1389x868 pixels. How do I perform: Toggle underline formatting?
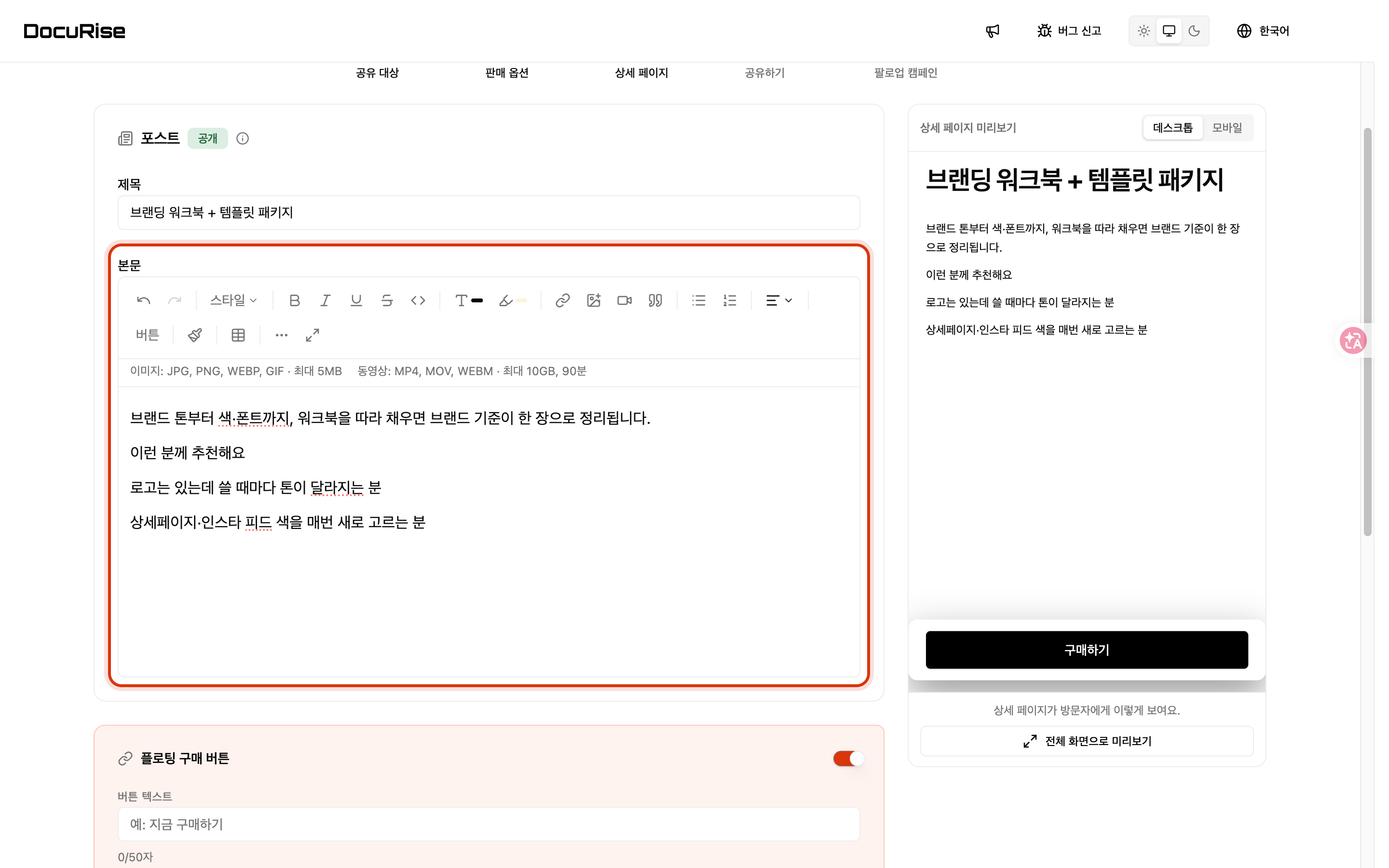pos(356,300)
